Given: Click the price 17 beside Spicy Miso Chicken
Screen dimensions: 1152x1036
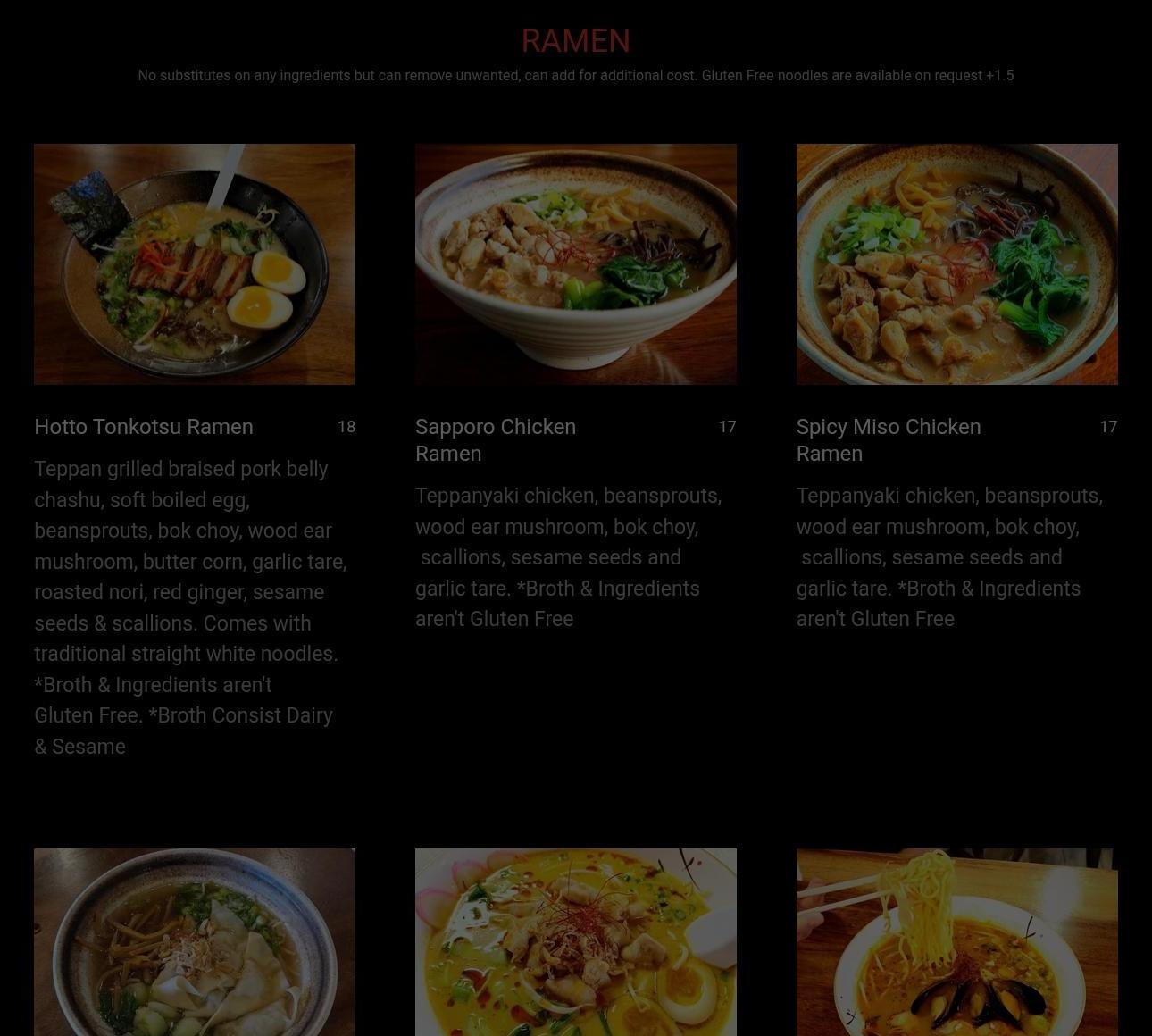Looking at the screenshot, I should tap(1108, 427).
